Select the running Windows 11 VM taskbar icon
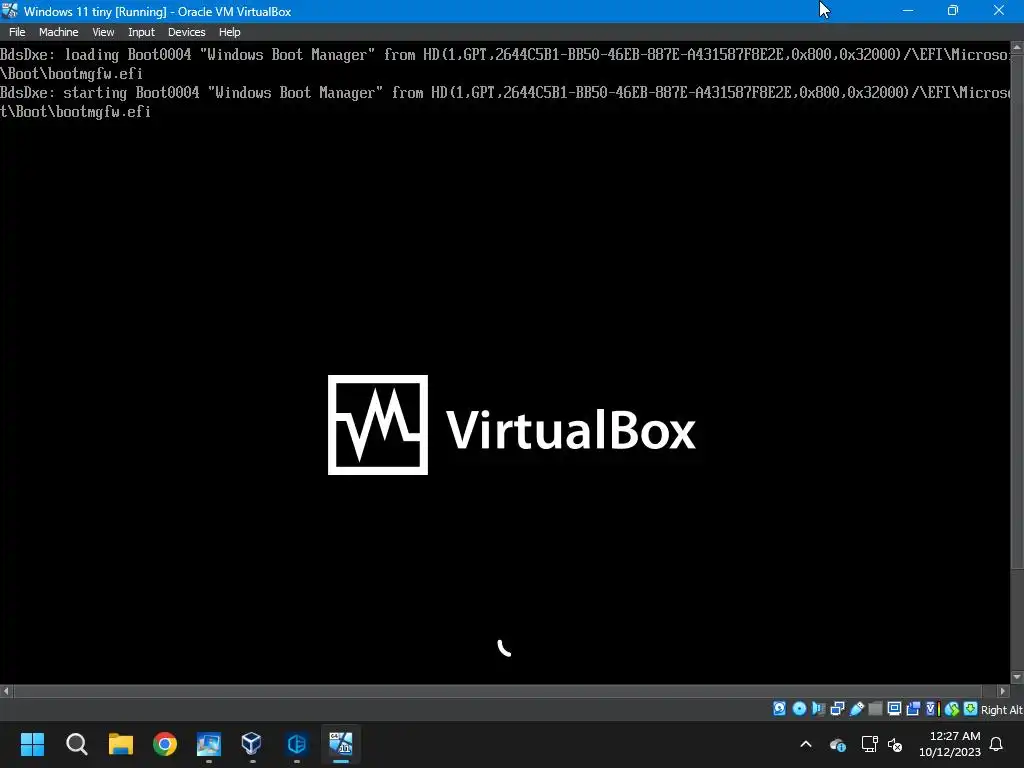This screenshot has width=1024, height=768. coord(340,744)
